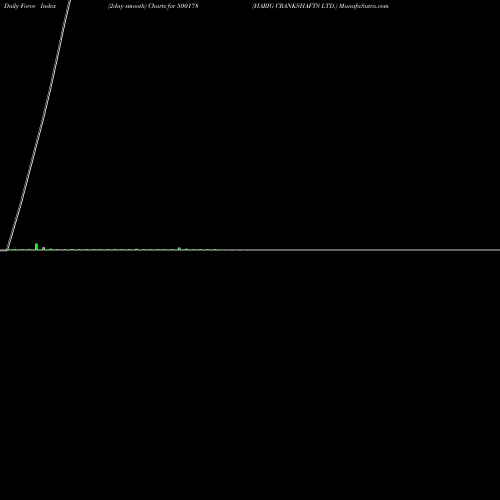Click the tallest green force index bar
500x500 pixels.
[36, 246]
